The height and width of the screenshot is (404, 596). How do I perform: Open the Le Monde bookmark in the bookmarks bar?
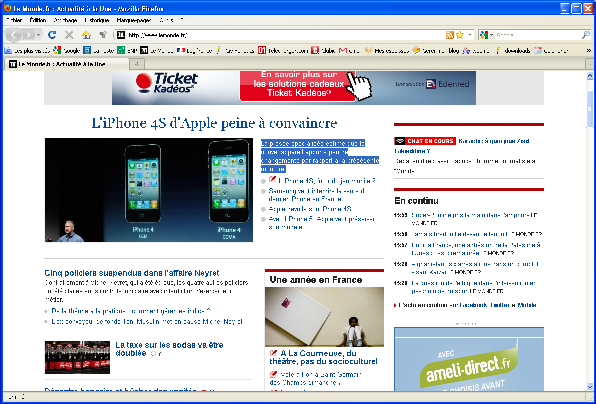tap(157, 50)
